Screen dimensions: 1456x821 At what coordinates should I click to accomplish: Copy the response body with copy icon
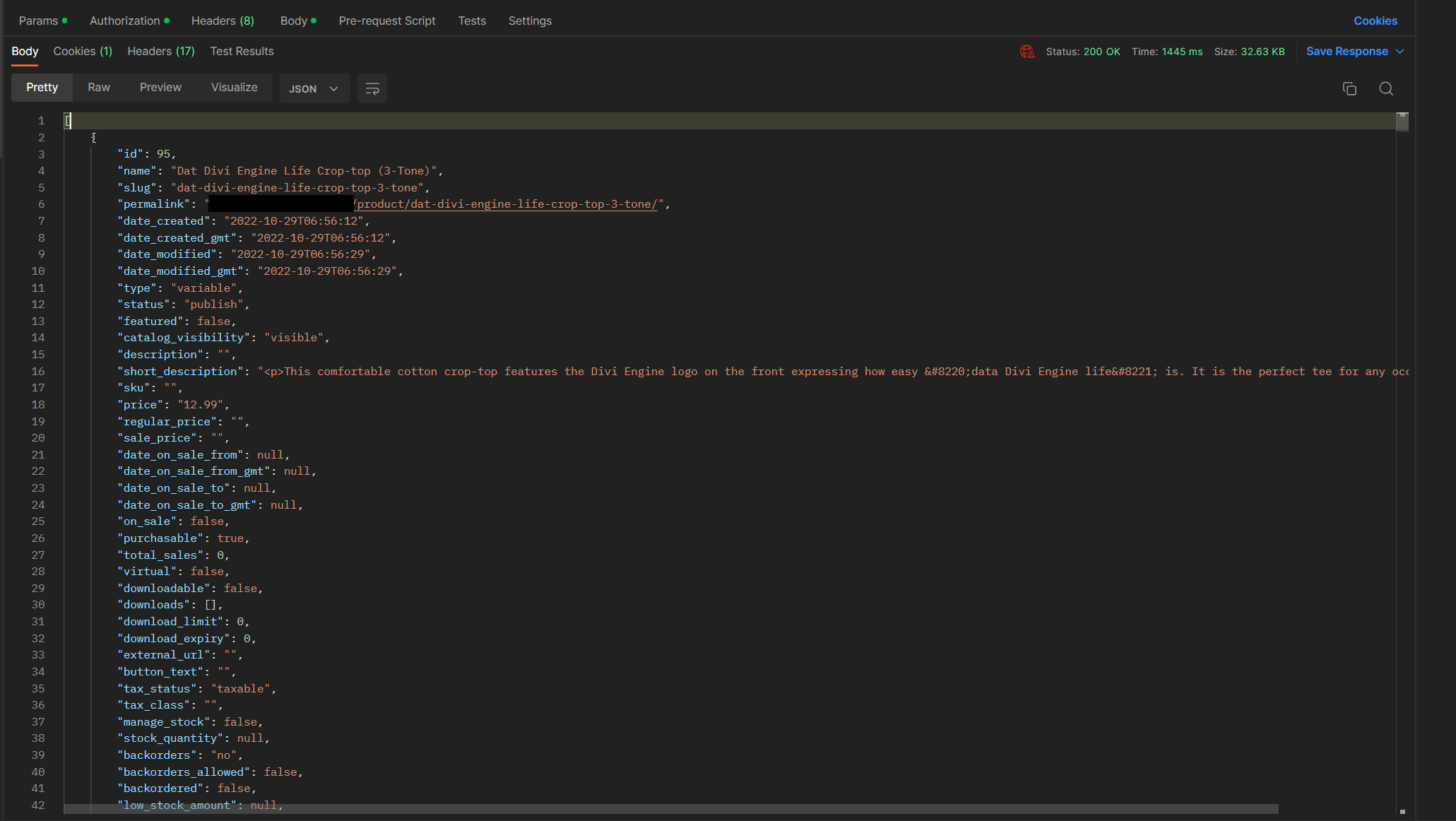[1349, 88]
